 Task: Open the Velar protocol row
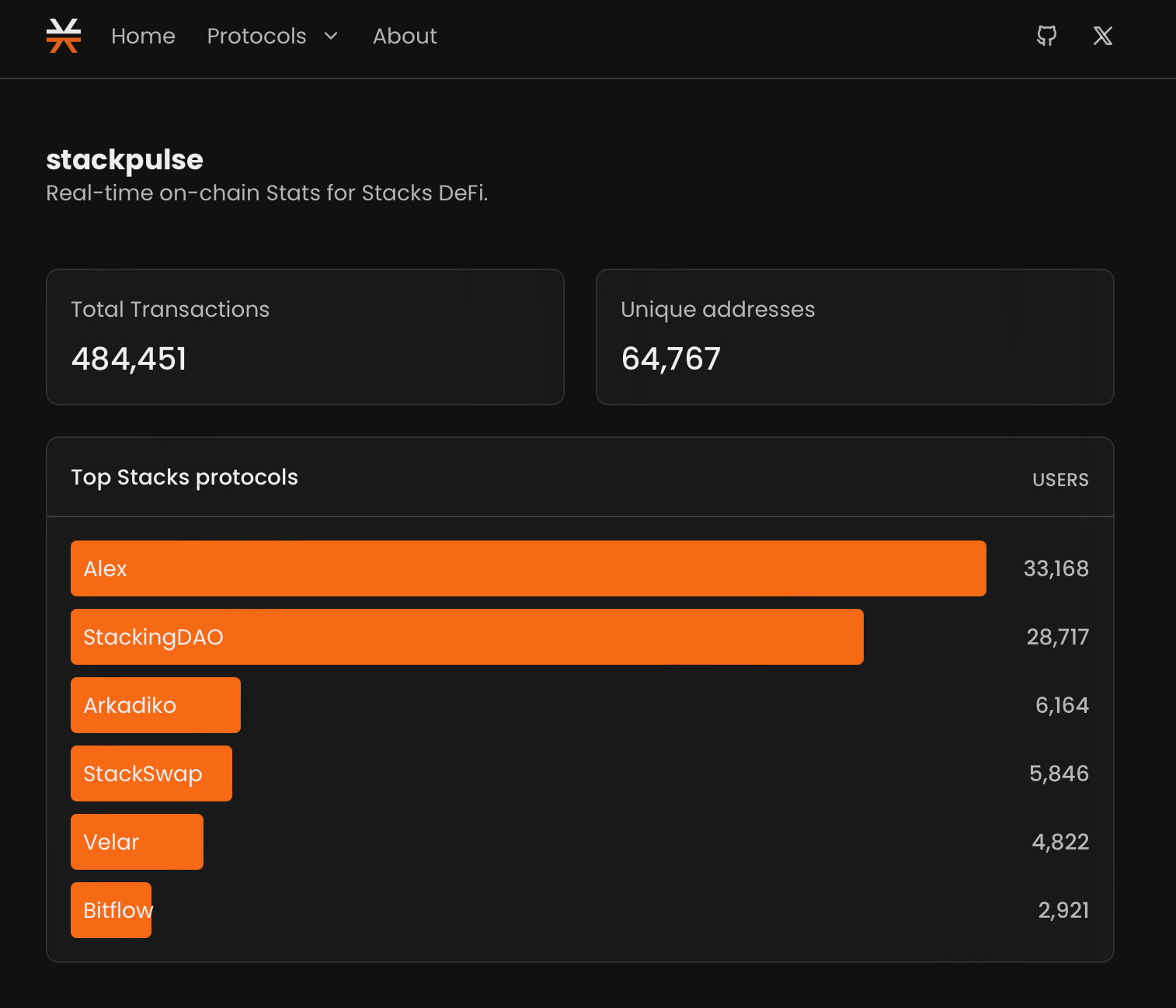click(579, 842)
